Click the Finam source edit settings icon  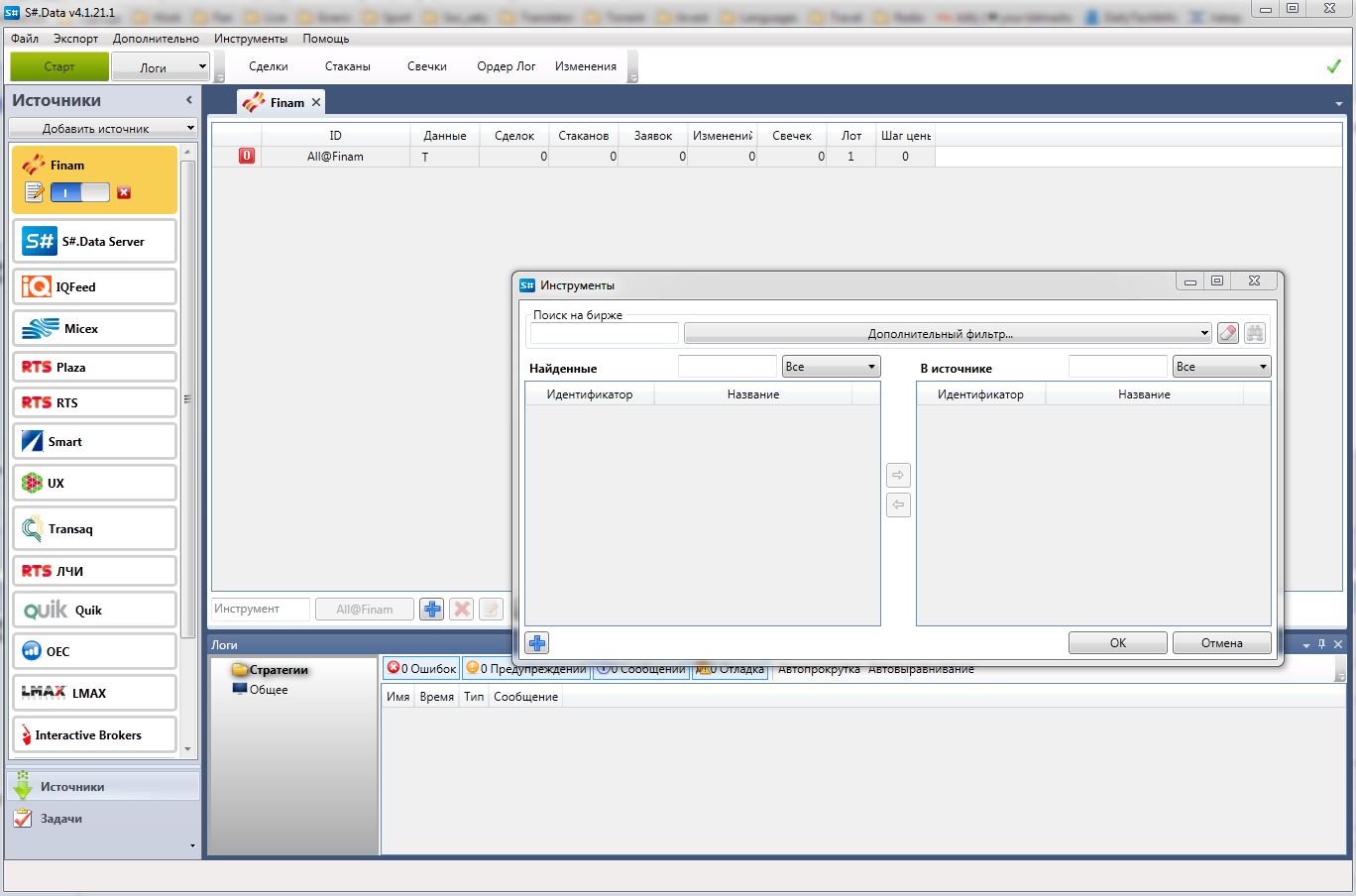(x=35, y=192)
